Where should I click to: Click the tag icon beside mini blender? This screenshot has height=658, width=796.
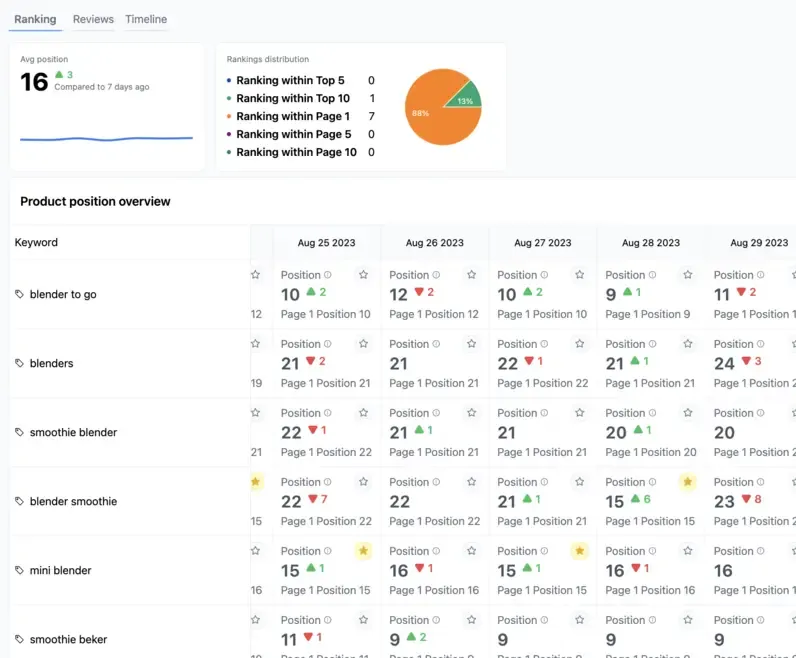(x=19, y=571)
